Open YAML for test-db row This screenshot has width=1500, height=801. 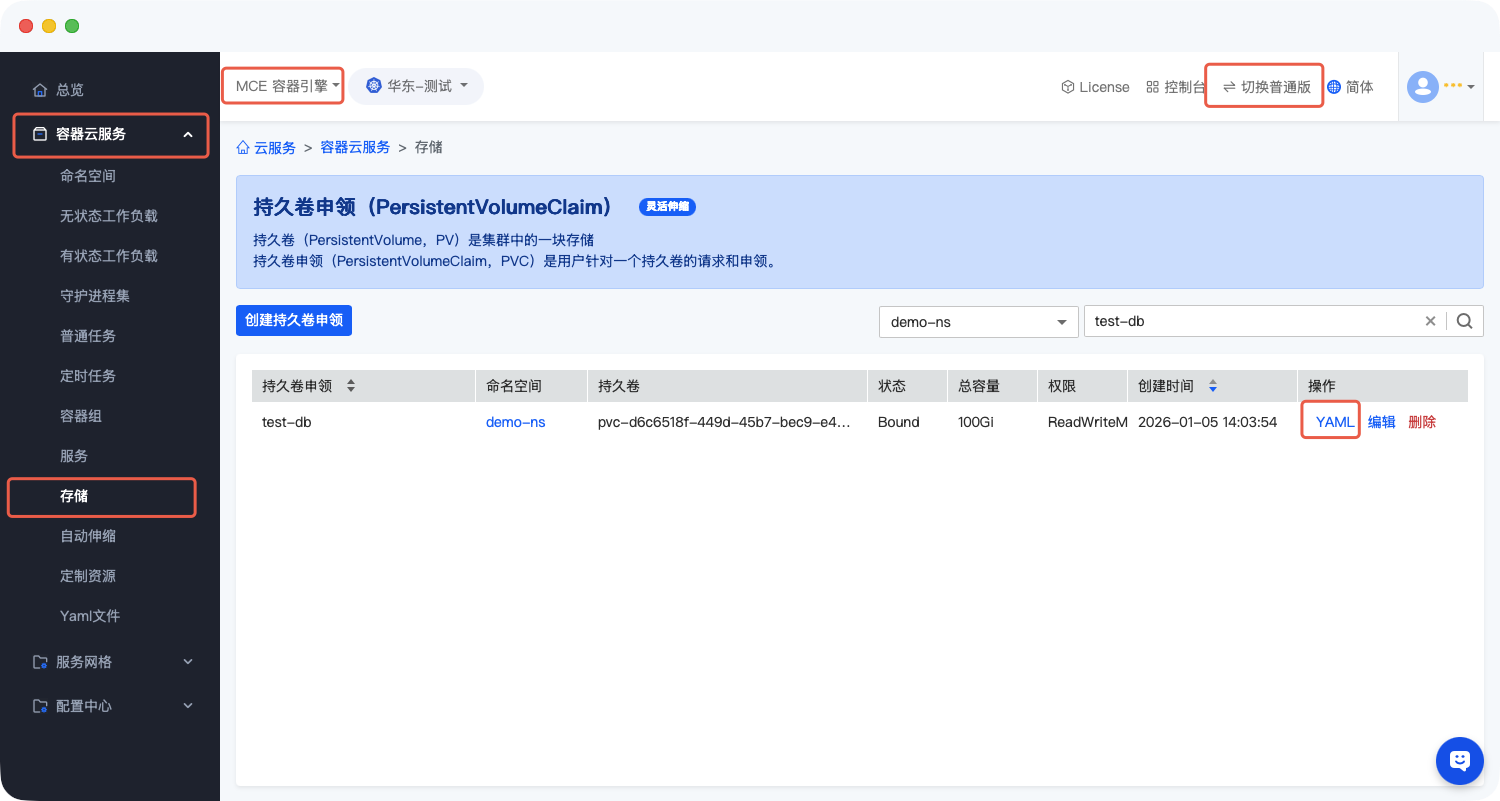(x=1334, y=422)
